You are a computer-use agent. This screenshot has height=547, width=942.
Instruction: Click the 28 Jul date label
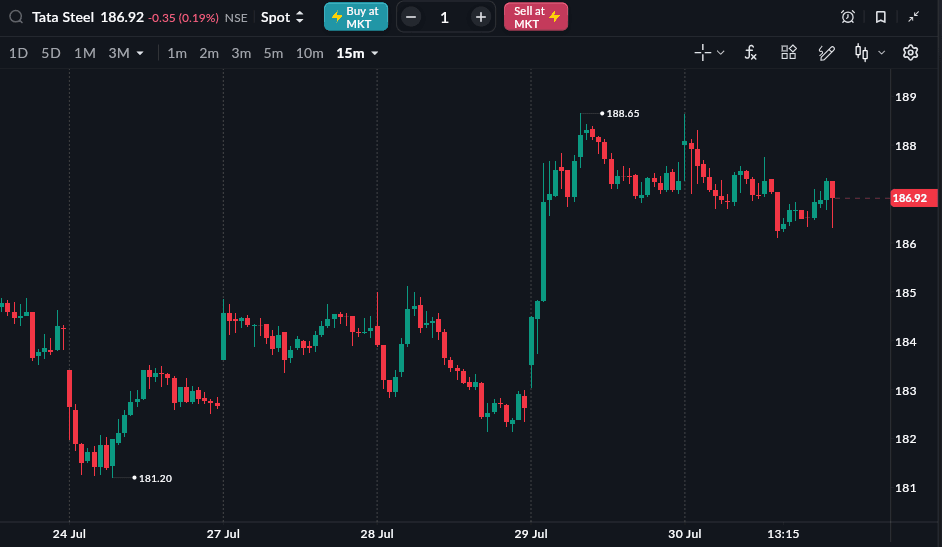(x=377, y=534)
